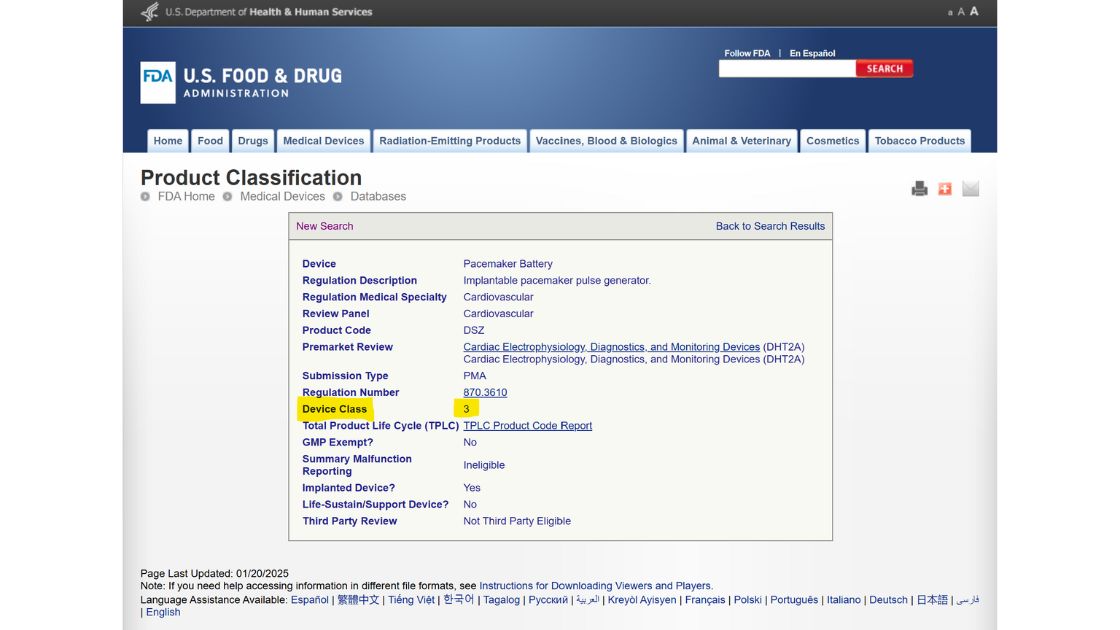Open the Medical Devices tab
The width and height of the screenshot is (1120, 630).
[323, 141]
